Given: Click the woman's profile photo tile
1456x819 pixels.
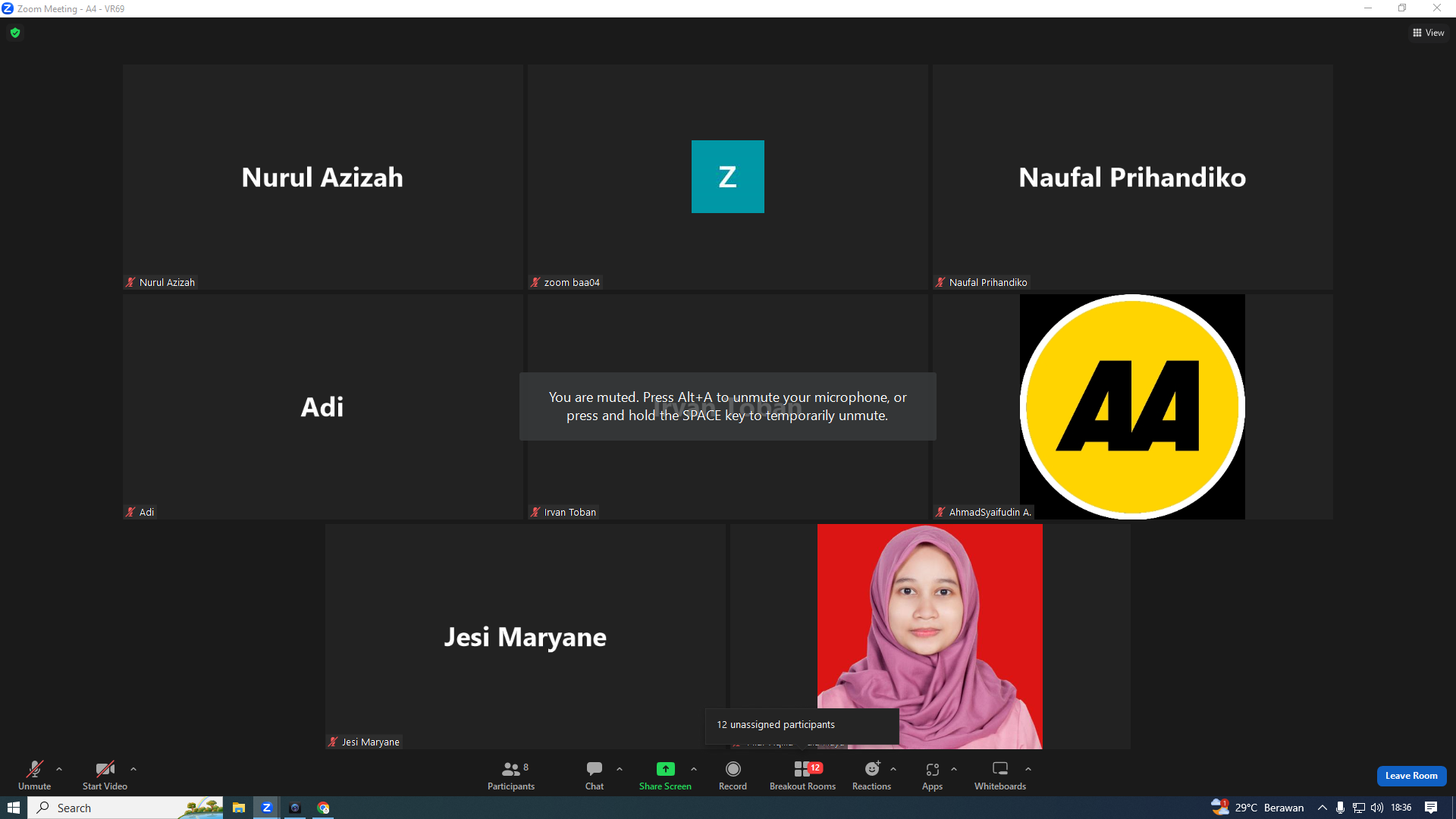Looking at the screenshot, I should pos(930,636).
